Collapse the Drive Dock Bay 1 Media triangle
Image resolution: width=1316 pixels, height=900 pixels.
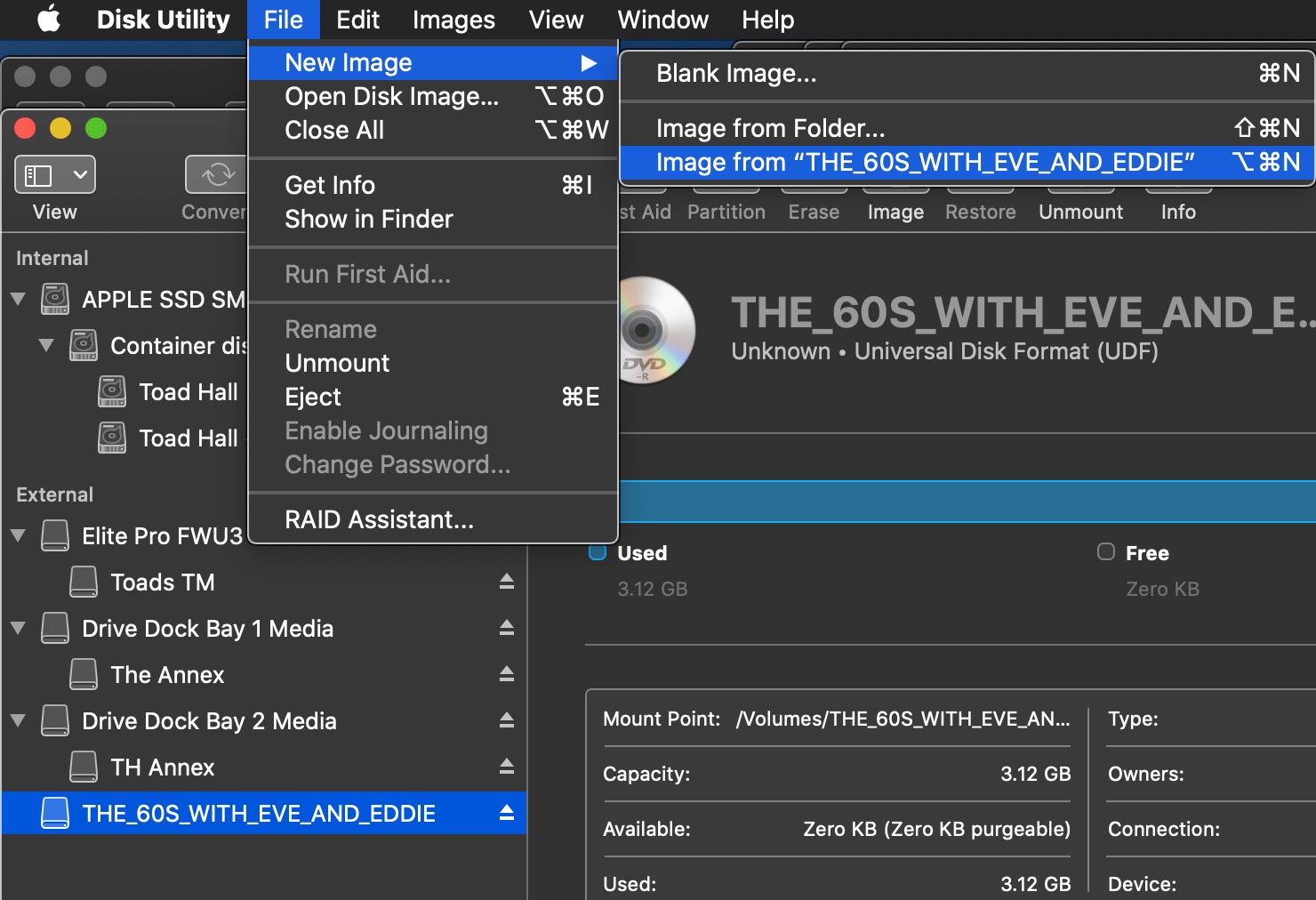[x=18, y=629]
